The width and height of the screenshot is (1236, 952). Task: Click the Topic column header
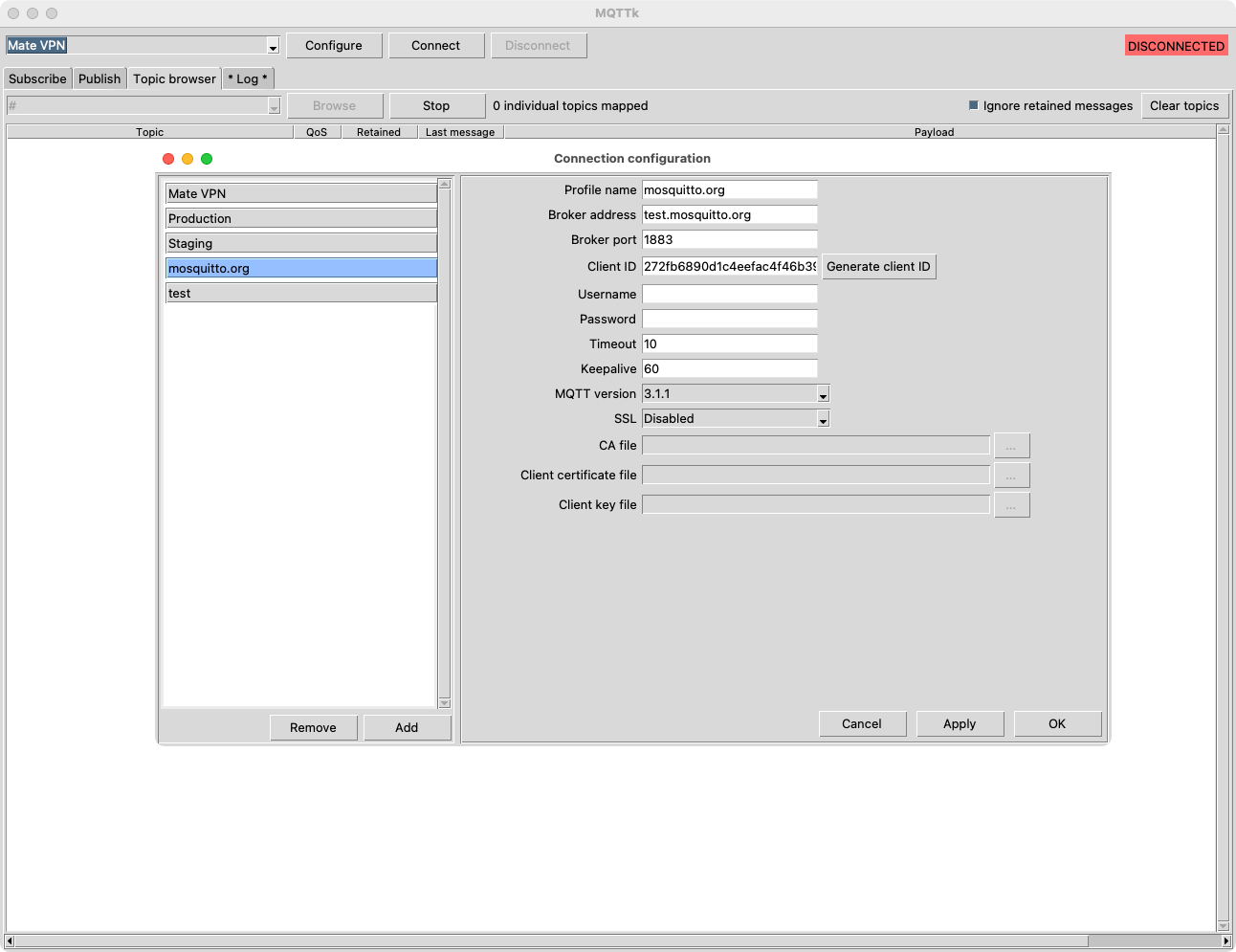click(x=150, y=132)
